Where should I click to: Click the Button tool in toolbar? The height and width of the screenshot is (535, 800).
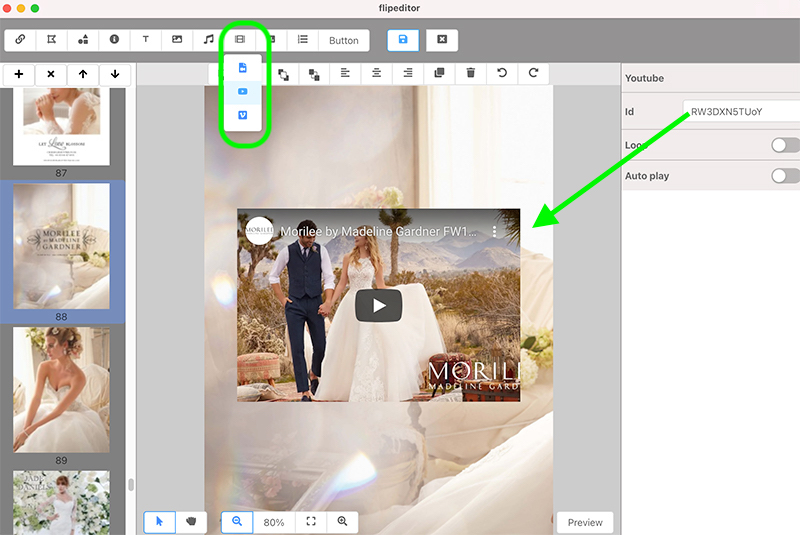coord(343,40)
